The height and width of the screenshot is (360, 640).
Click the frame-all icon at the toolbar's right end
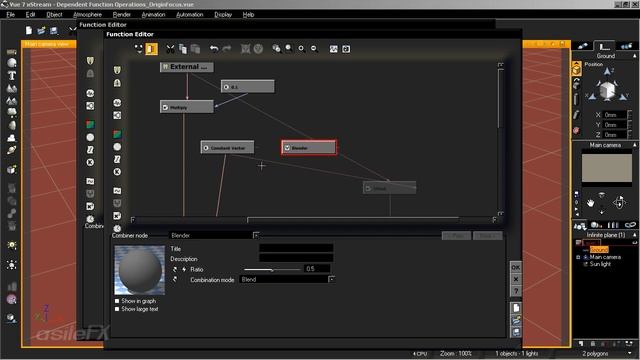[346, 49]
